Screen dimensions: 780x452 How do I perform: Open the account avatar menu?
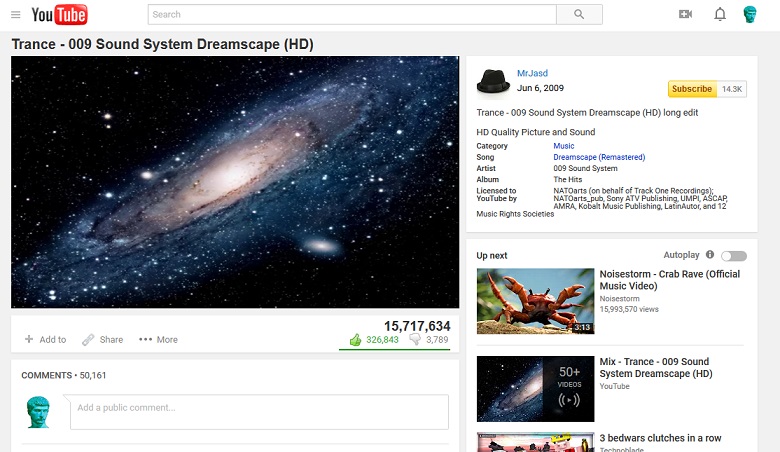coord(750,14)
